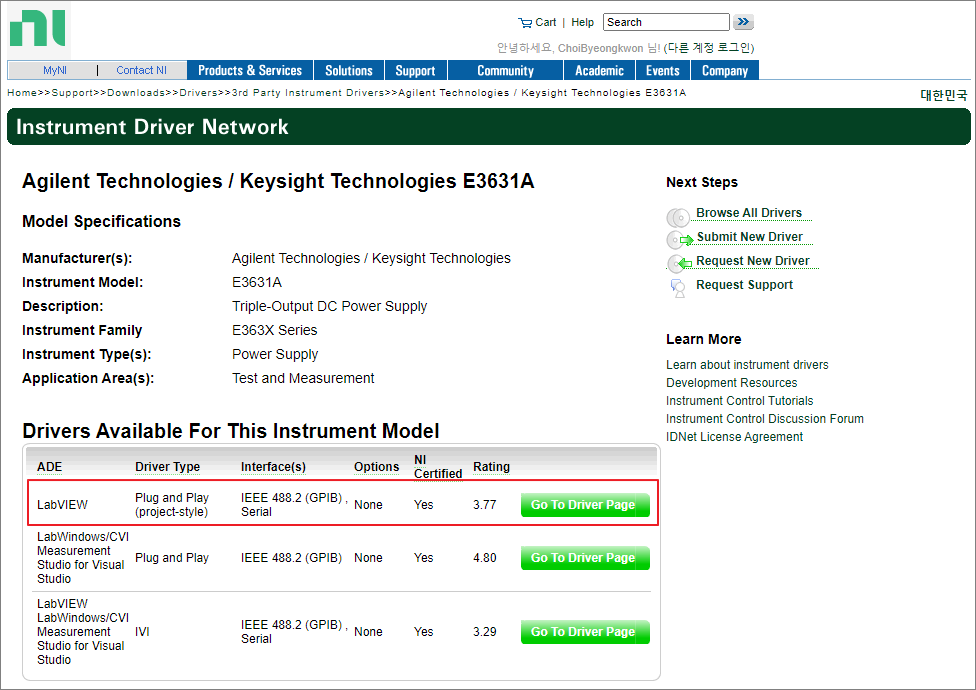Click the Instrument Driver Network banner title
Image resolution: width=976 pixels, height=690 pixels.
[152, 127]
